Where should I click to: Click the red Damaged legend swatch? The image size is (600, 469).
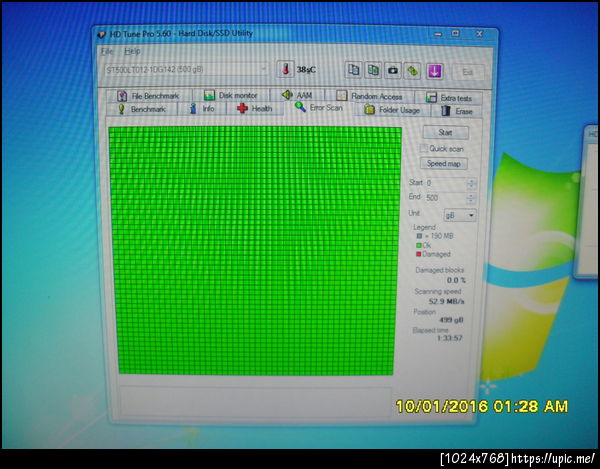point(419,254)
